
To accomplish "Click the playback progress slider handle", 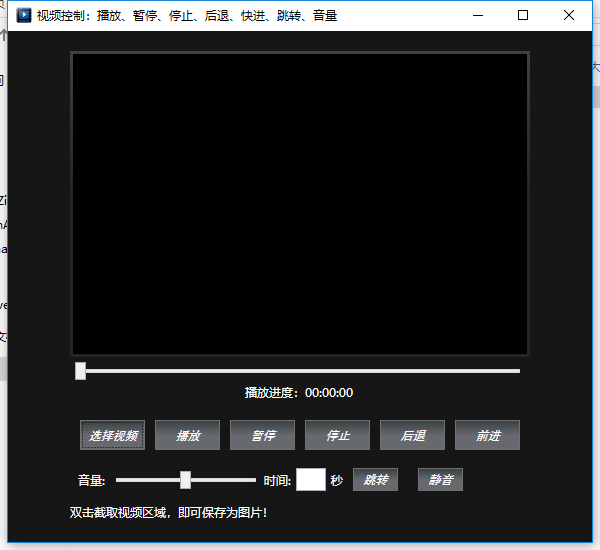I will tap(81, 371).
